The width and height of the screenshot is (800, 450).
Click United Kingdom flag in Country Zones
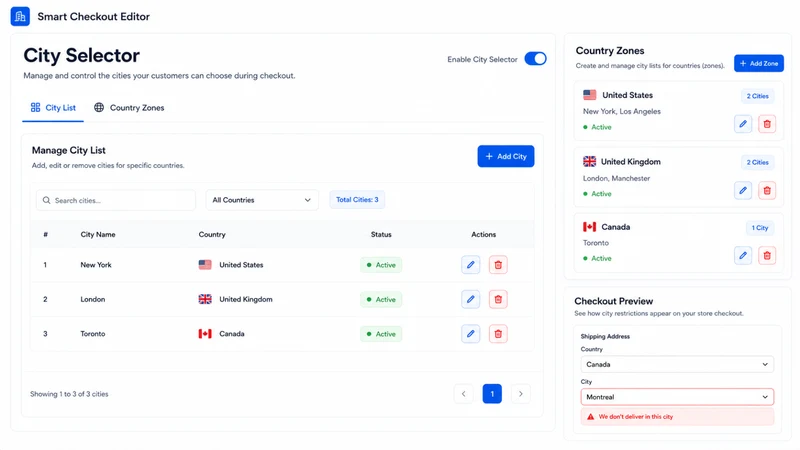pyautogui.click(x=589, y=161)
